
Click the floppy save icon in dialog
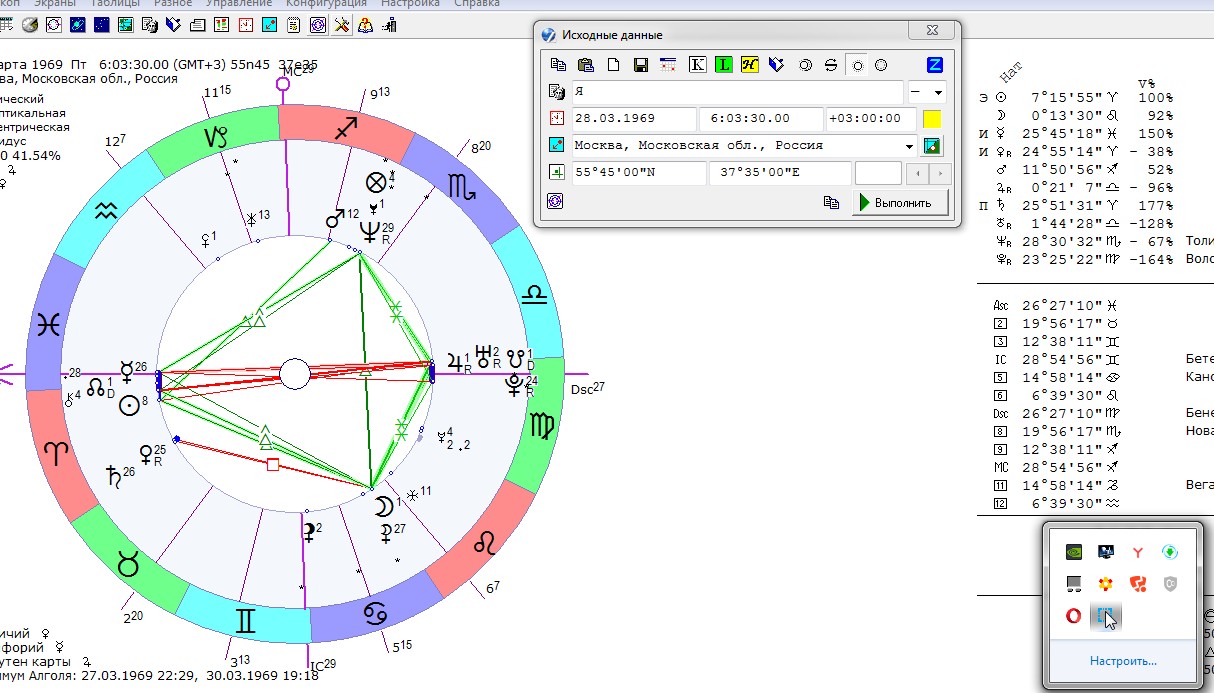coord(641,65)
